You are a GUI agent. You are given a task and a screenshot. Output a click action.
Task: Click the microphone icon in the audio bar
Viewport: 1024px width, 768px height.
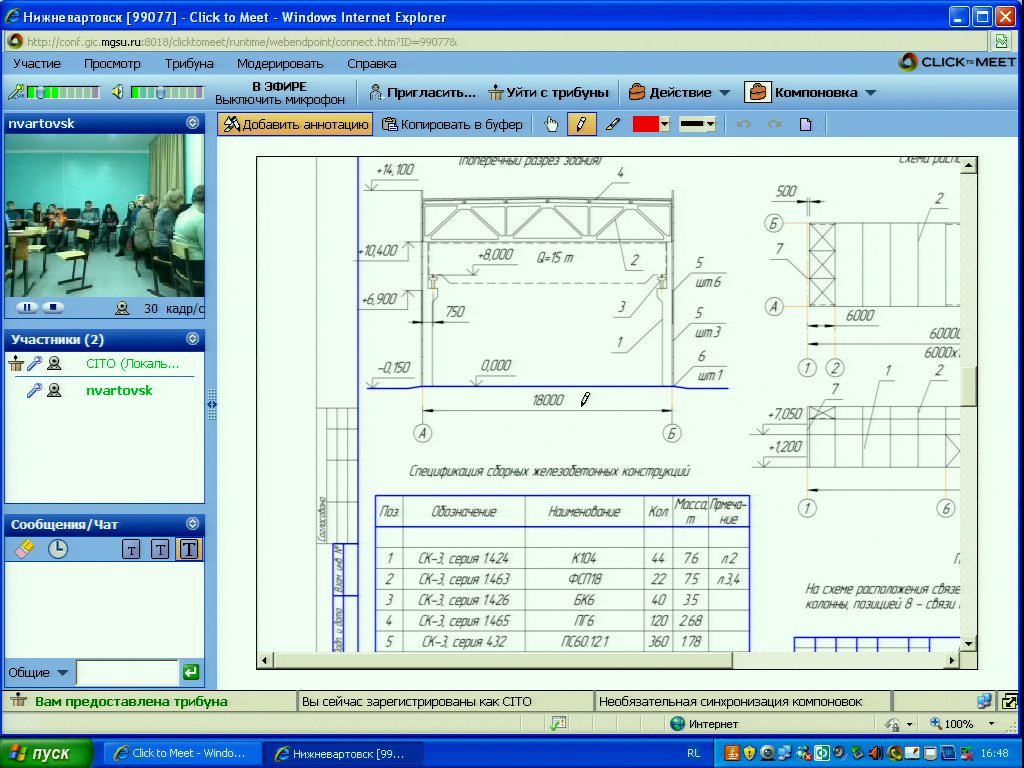point(16,92)
